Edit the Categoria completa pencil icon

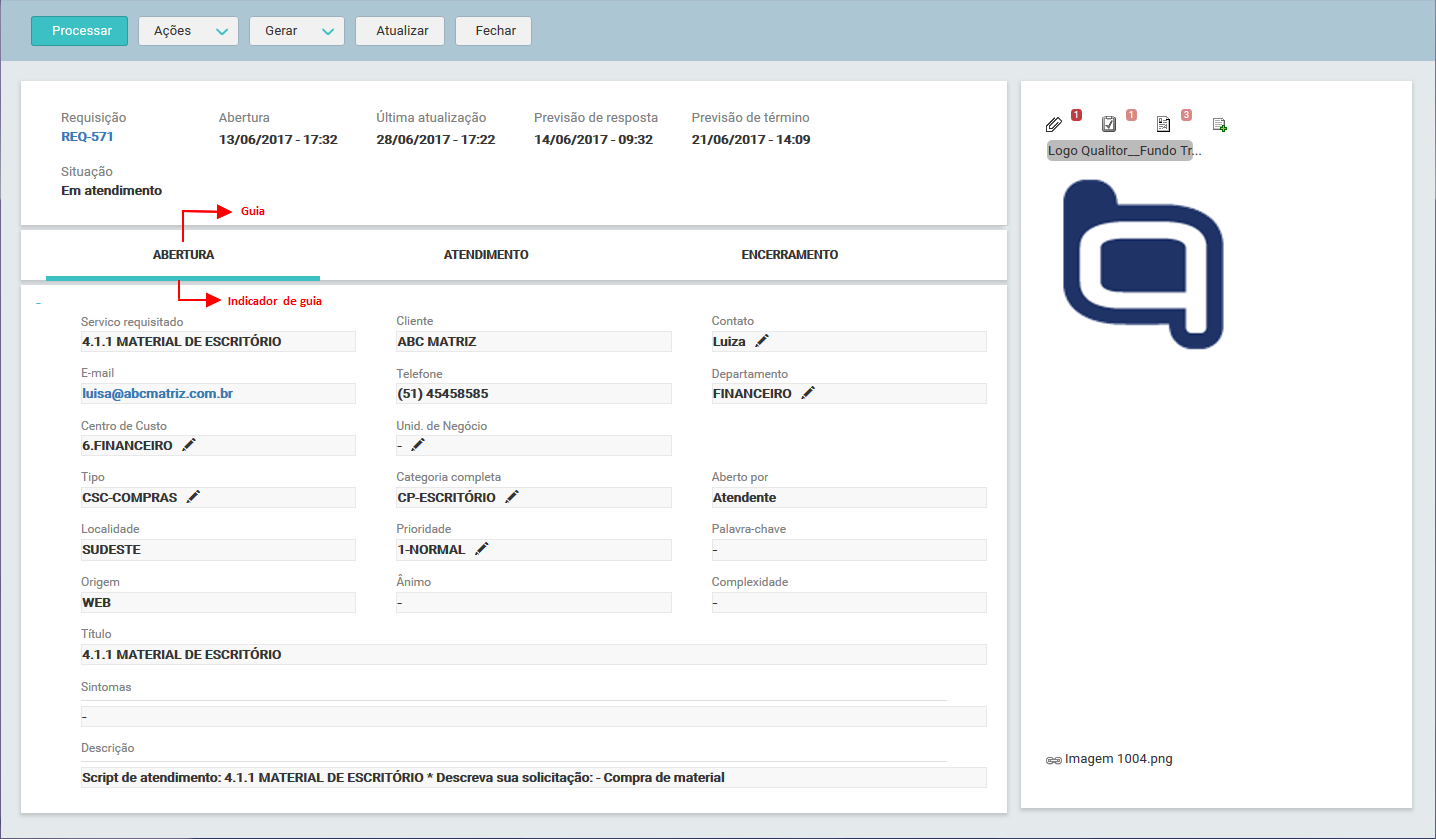(512, 497)
